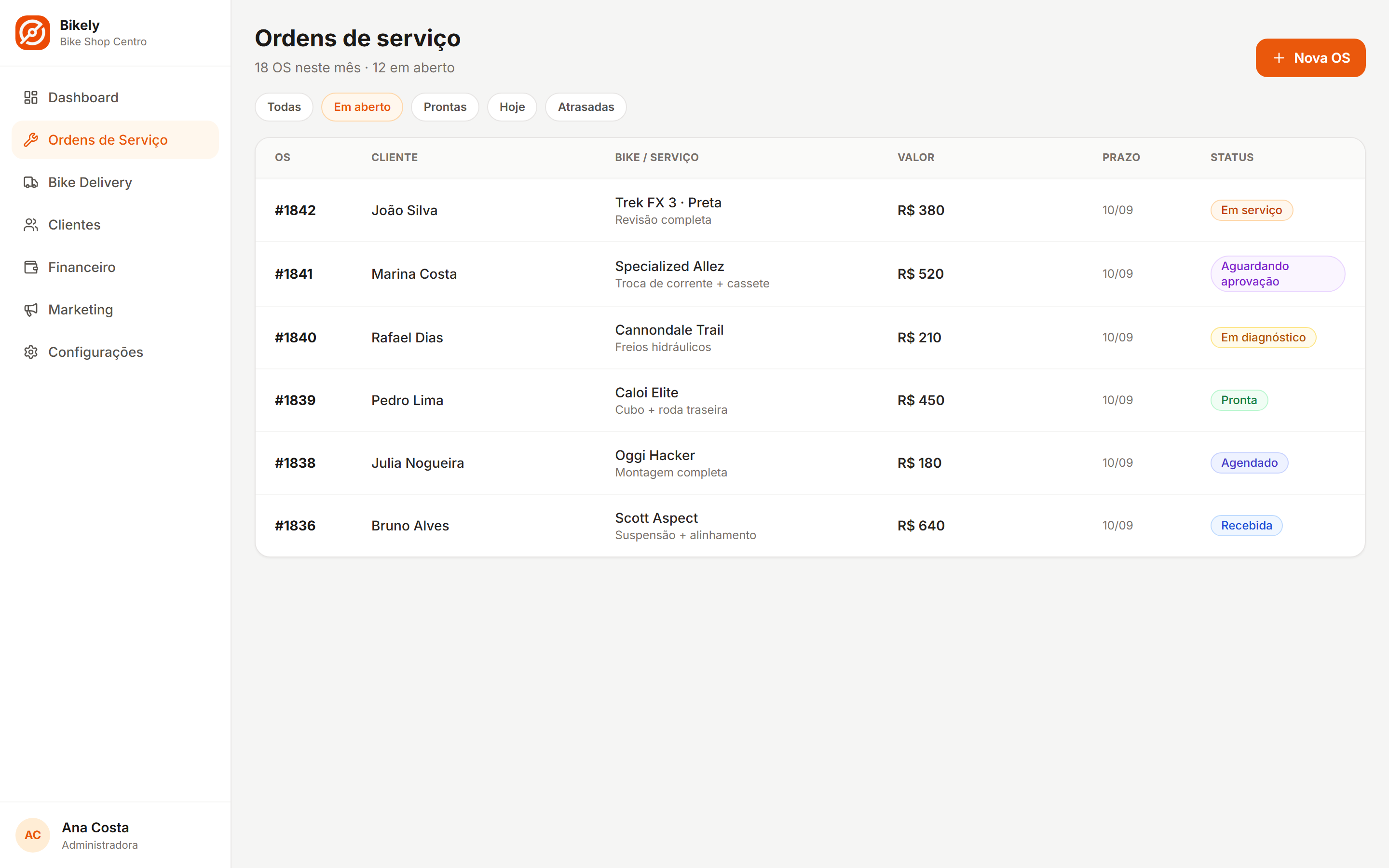Click the Bikely logo icon
Screen dimensions: 1389x868
[33, 33]
